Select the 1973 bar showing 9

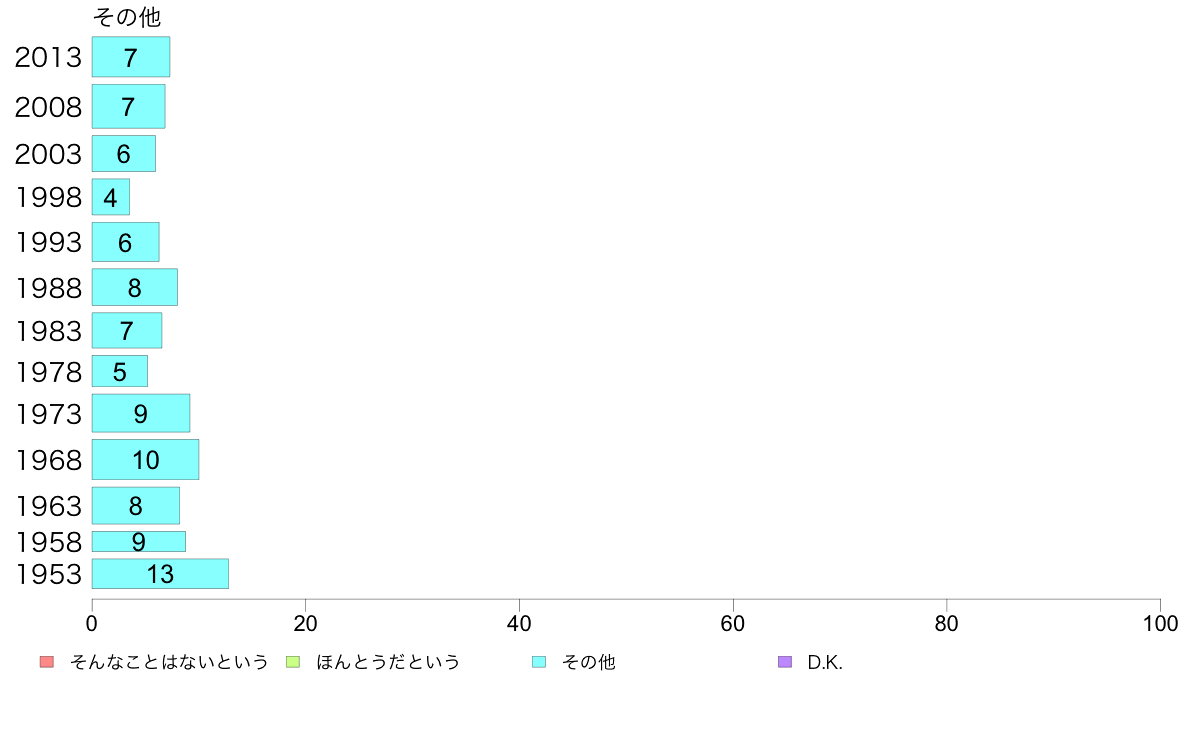click(141, 413)
